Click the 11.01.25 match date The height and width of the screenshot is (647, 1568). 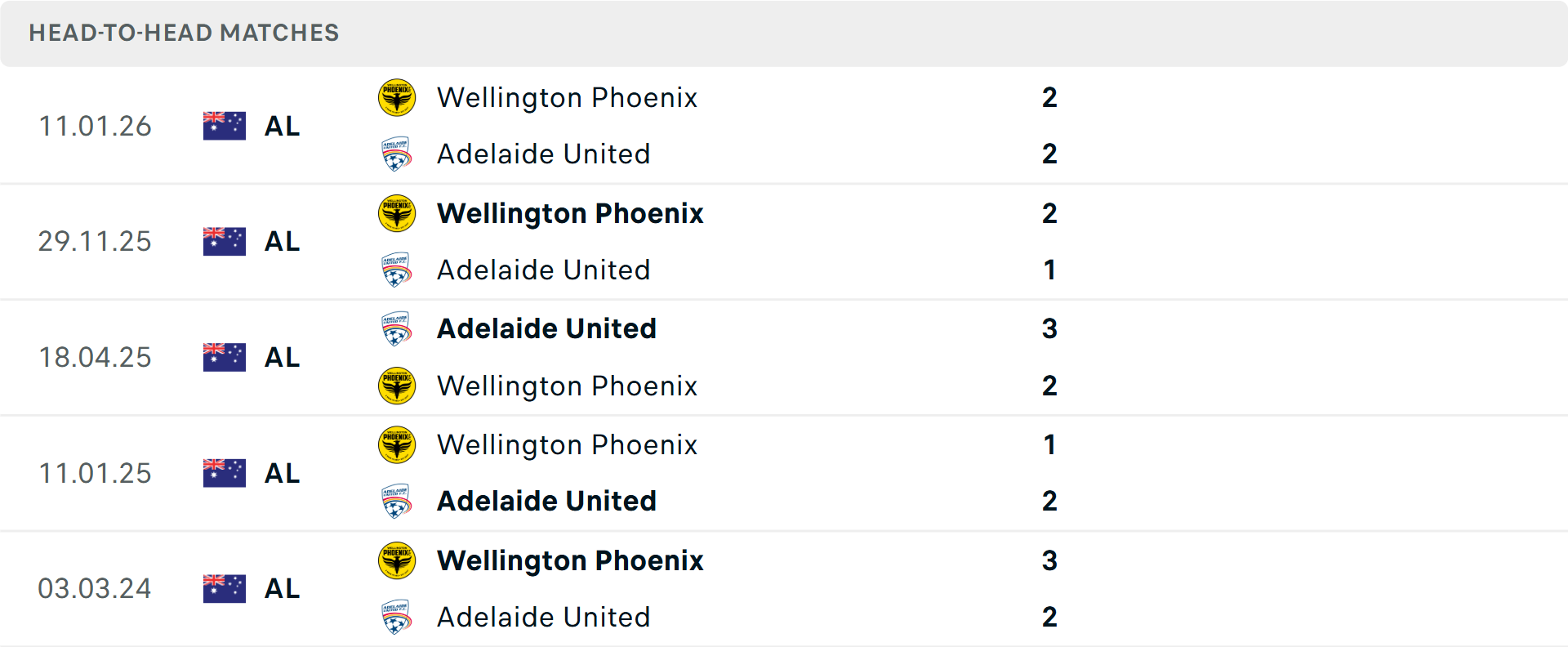[x=95, y=472]
